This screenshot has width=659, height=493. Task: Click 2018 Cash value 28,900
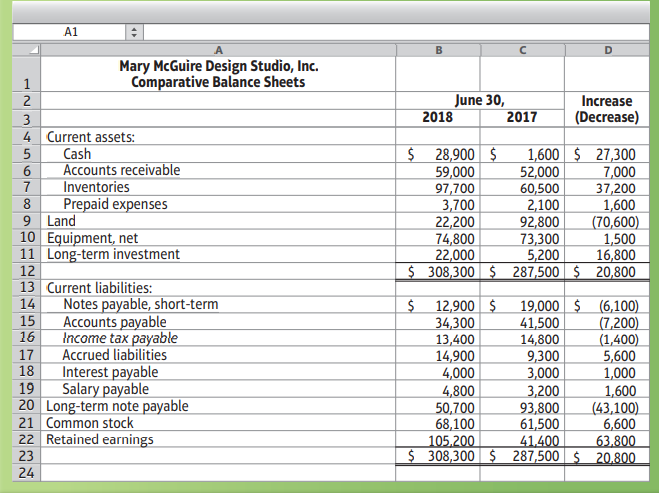(x=455, y=155)
